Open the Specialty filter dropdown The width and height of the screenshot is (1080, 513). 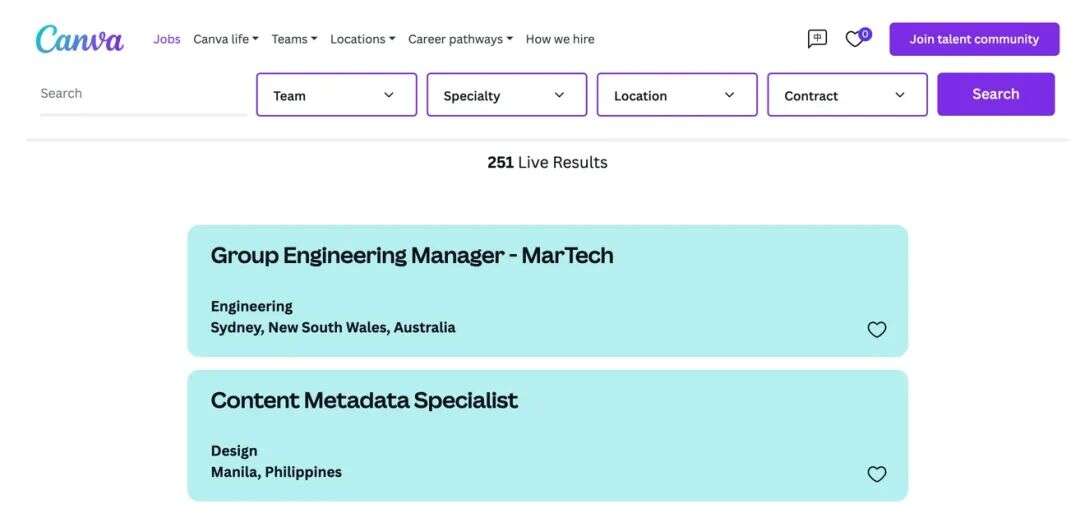click(x=506, y=95)
